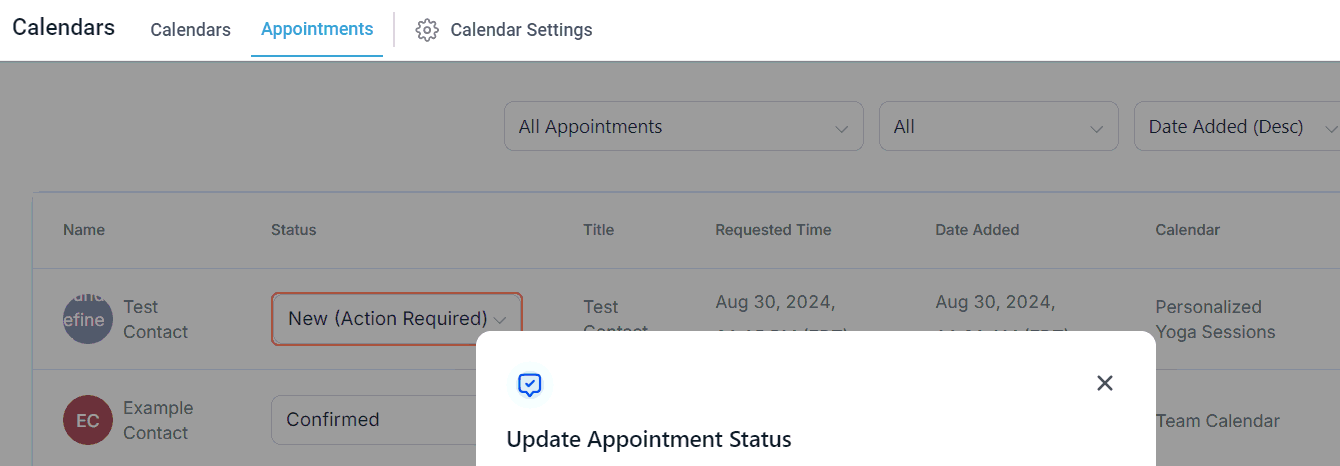The width and height of the screenshot is (1340, 466).
Task: Click the Calendar Settings gear icon
Action: pyautogui.click(x=427, y=30)
